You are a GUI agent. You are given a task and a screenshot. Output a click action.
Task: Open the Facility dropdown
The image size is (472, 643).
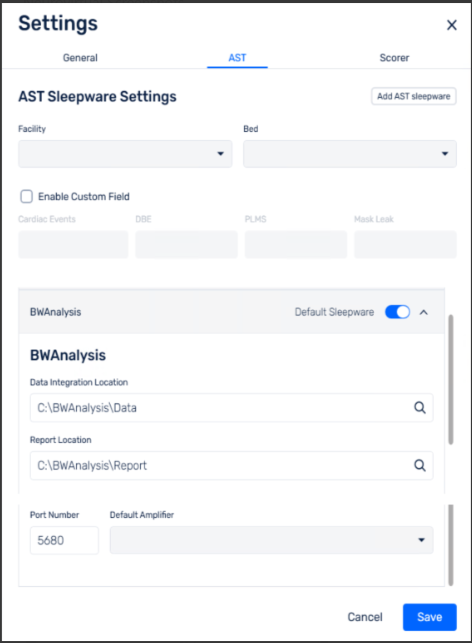pyautogui.click(x=125, y=154)
